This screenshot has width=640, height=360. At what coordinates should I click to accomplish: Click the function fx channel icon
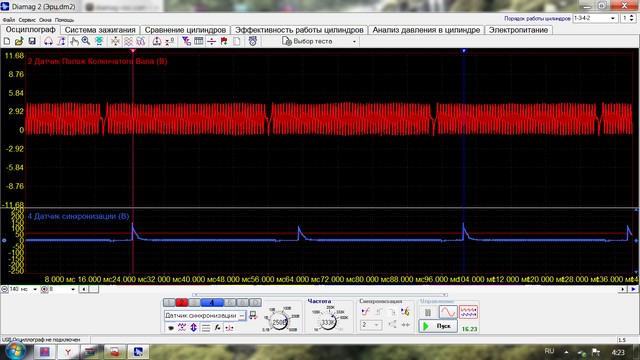218,328
